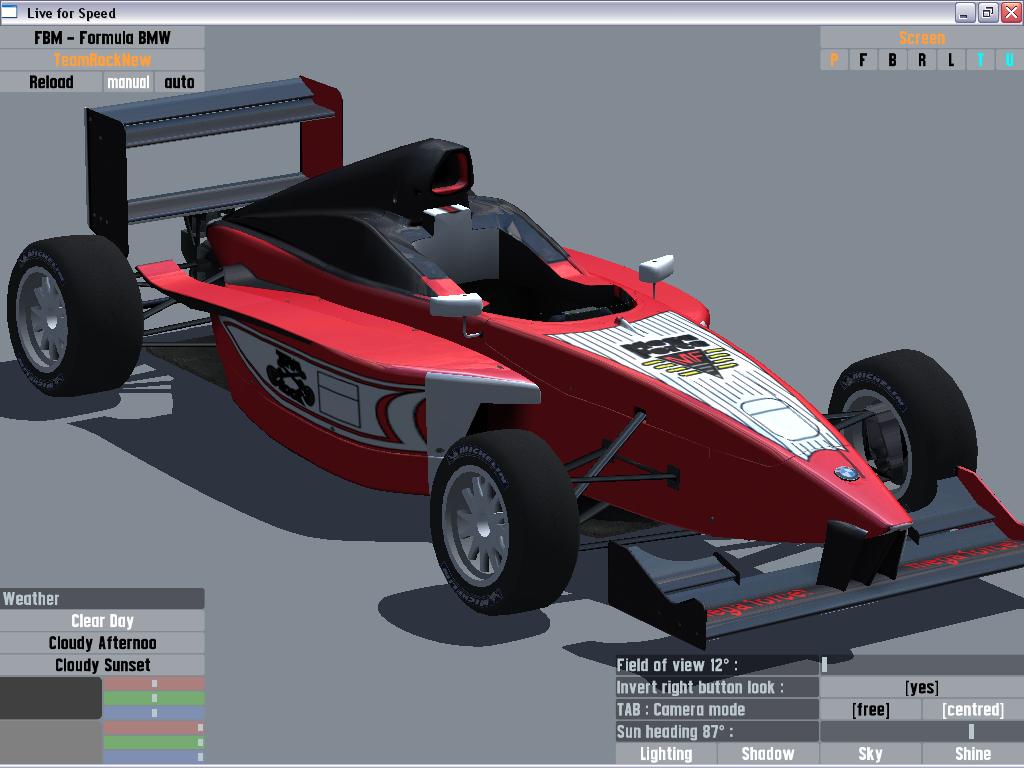Click the Screen header label
This screenshot has width=1024, height=768.
tap(922, 38)
